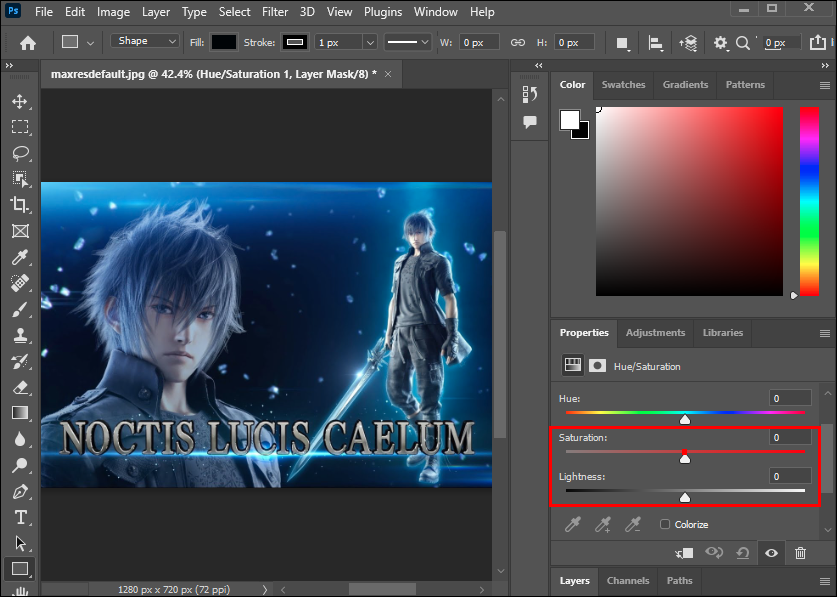This screenshot has height=597, width=837.
Task: Select the Move tool
Action: (20, 101)
